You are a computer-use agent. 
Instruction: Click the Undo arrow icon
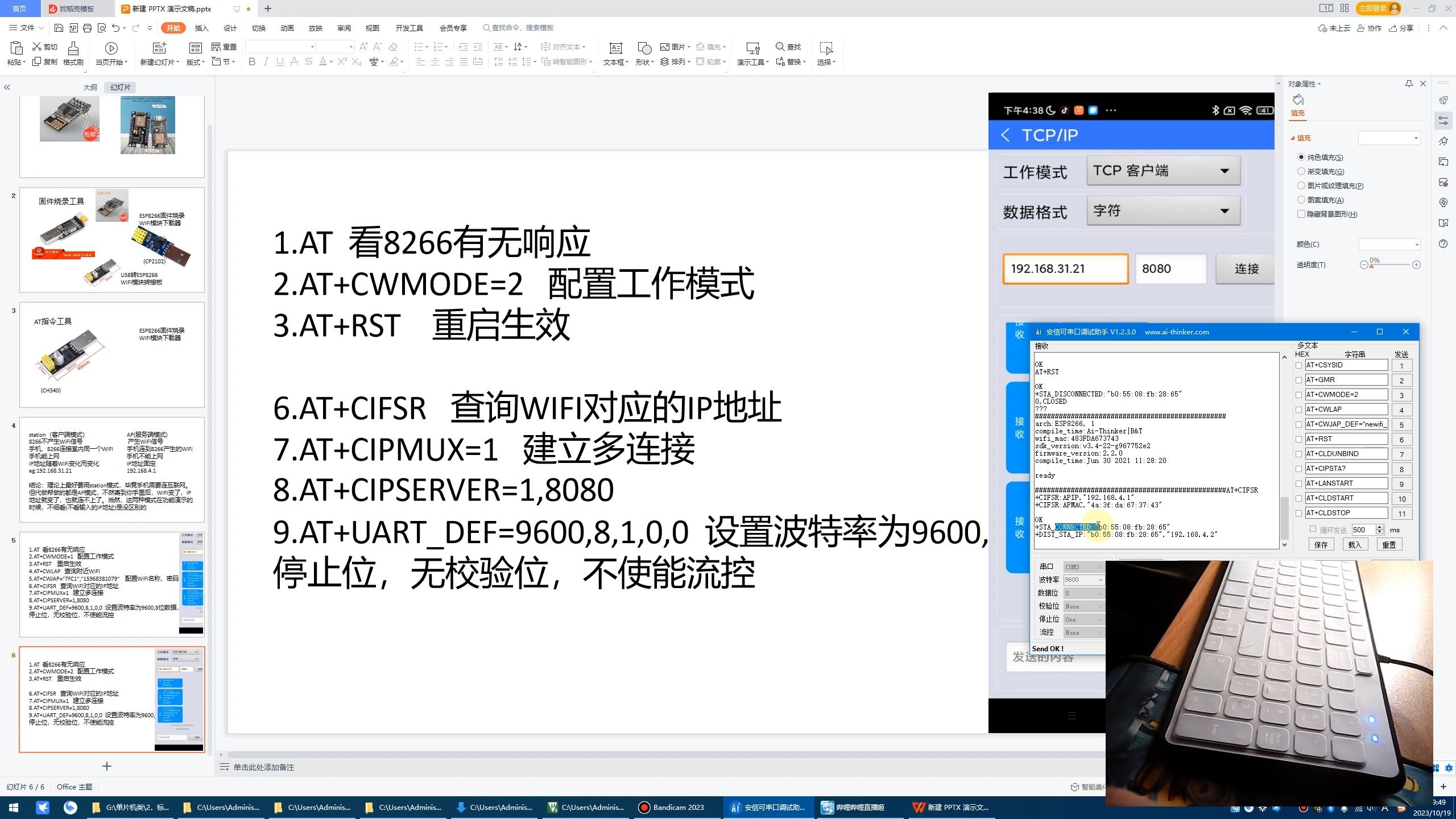[116, 27]
